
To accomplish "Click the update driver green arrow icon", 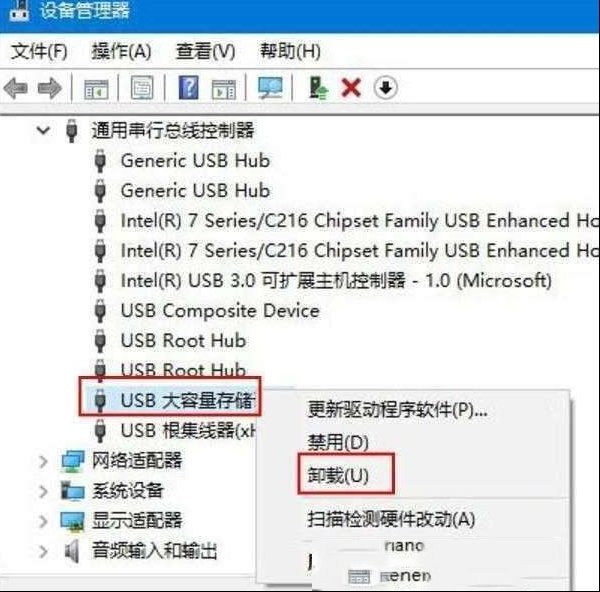I will [318, 88].
